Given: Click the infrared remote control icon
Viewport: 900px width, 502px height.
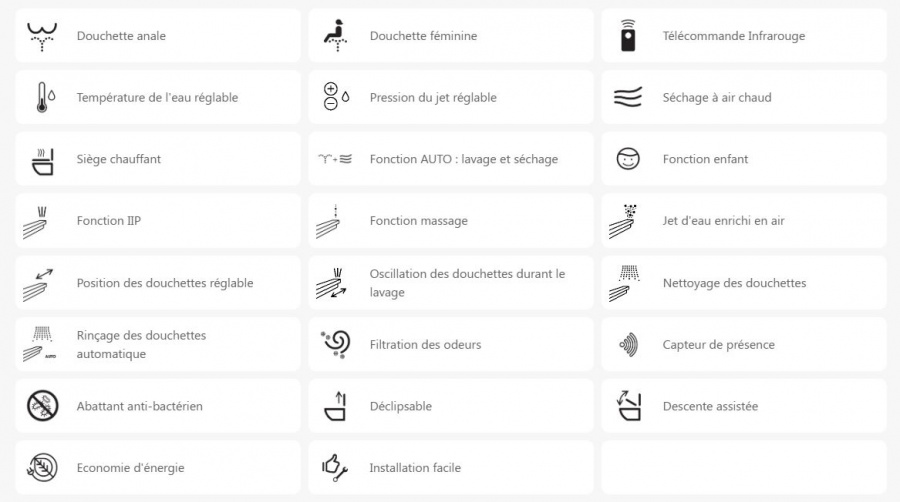Looking at the screenshot, I should [628, 36].
